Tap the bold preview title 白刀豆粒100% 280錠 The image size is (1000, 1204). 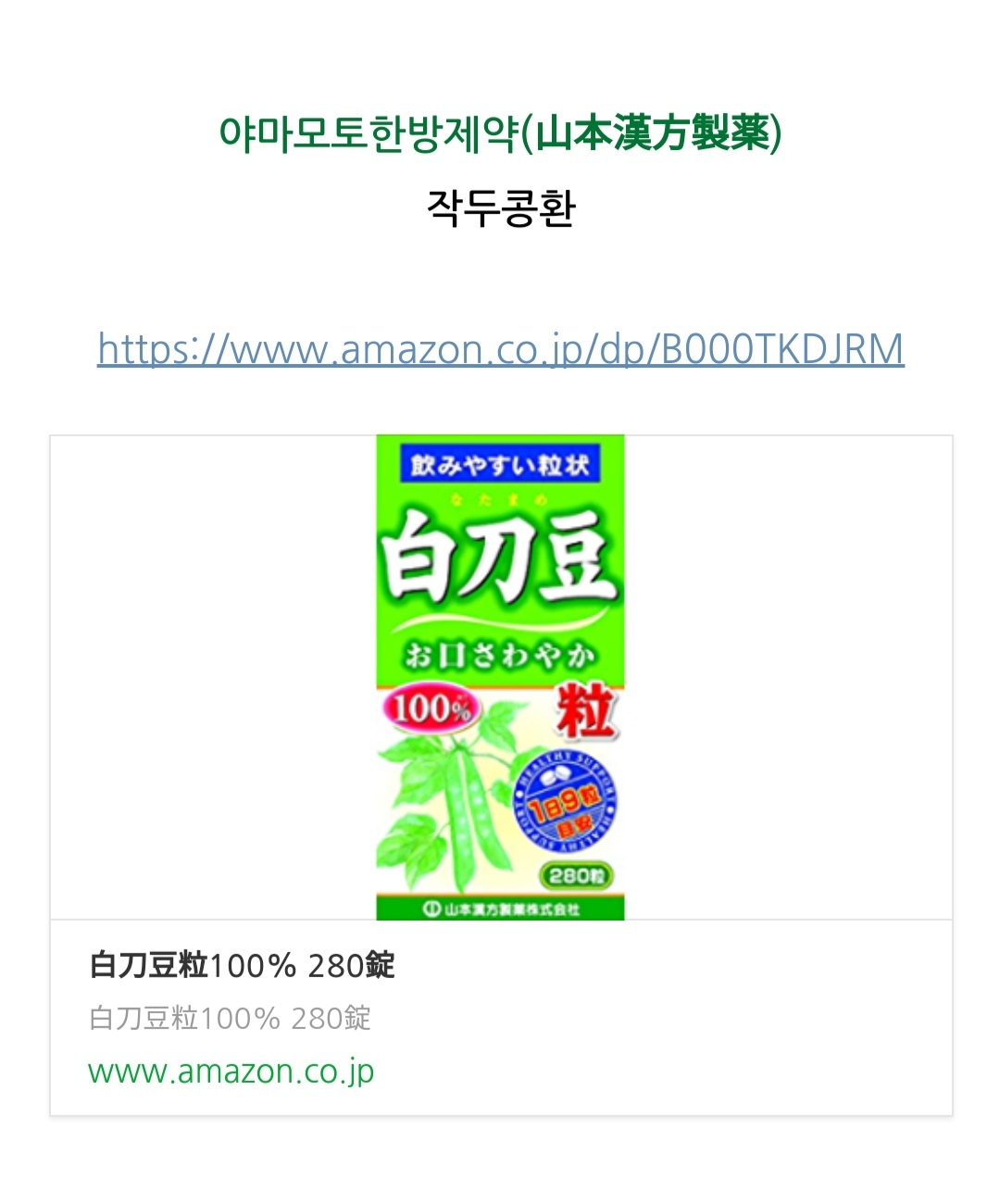coord(242,965)
